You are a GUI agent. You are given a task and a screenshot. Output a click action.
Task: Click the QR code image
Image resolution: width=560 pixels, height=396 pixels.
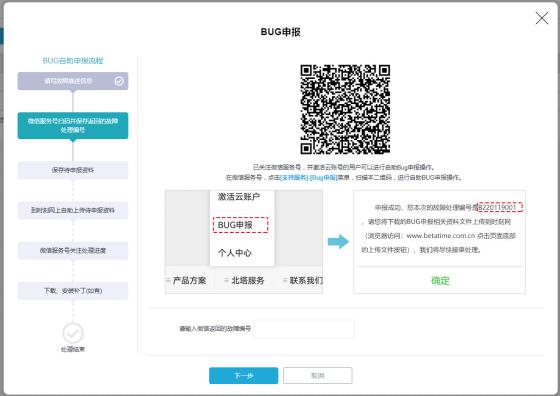point(345,109)
